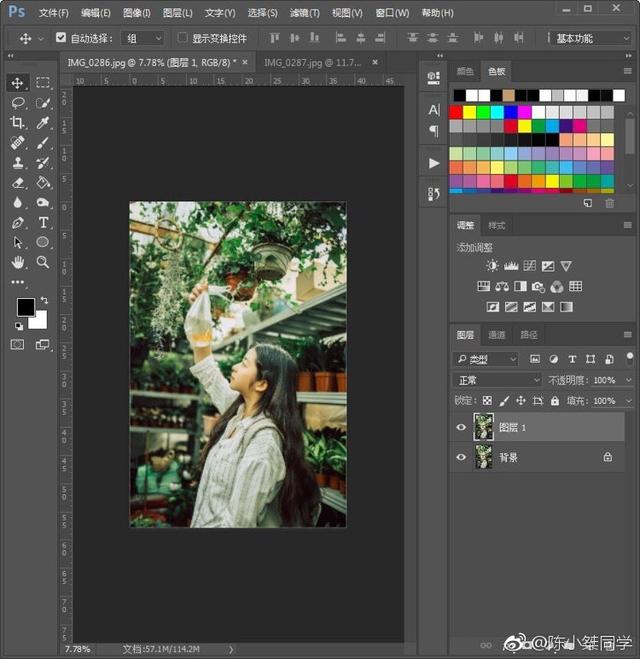Image resolution: width=640 pixels, height=659 pixels.
Task: Expand the layer filter 类型 dropdown
Action: click(486, 359)
